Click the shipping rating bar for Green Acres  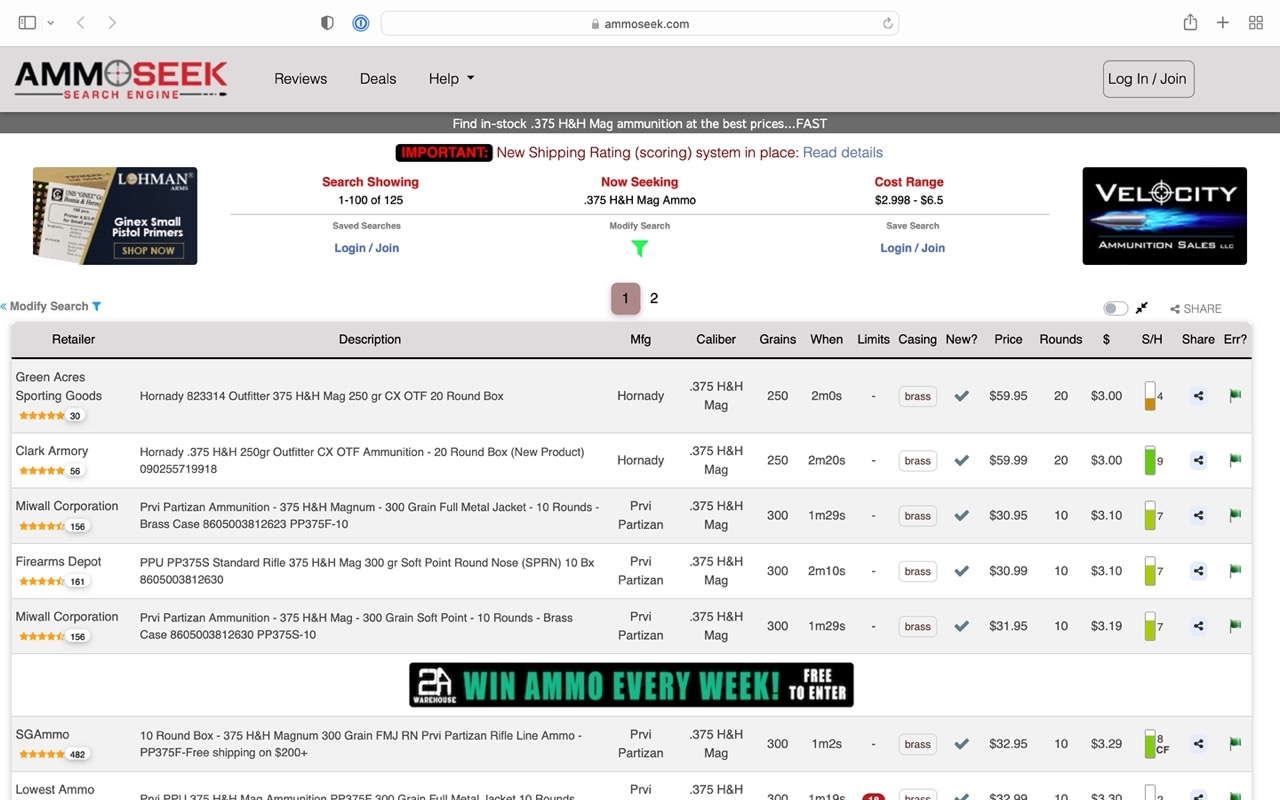tap(1150, 396)
